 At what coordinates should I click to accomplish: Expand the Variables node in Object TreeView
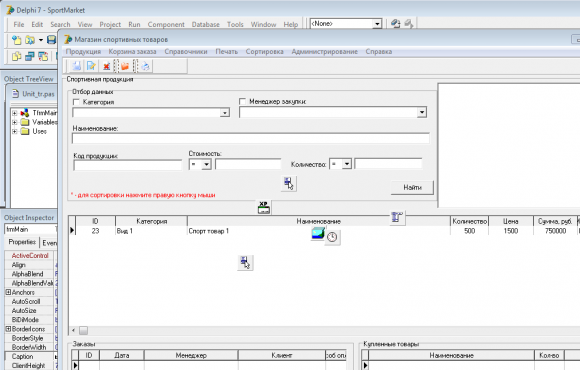pyautogui.click(x=14, y=122)
